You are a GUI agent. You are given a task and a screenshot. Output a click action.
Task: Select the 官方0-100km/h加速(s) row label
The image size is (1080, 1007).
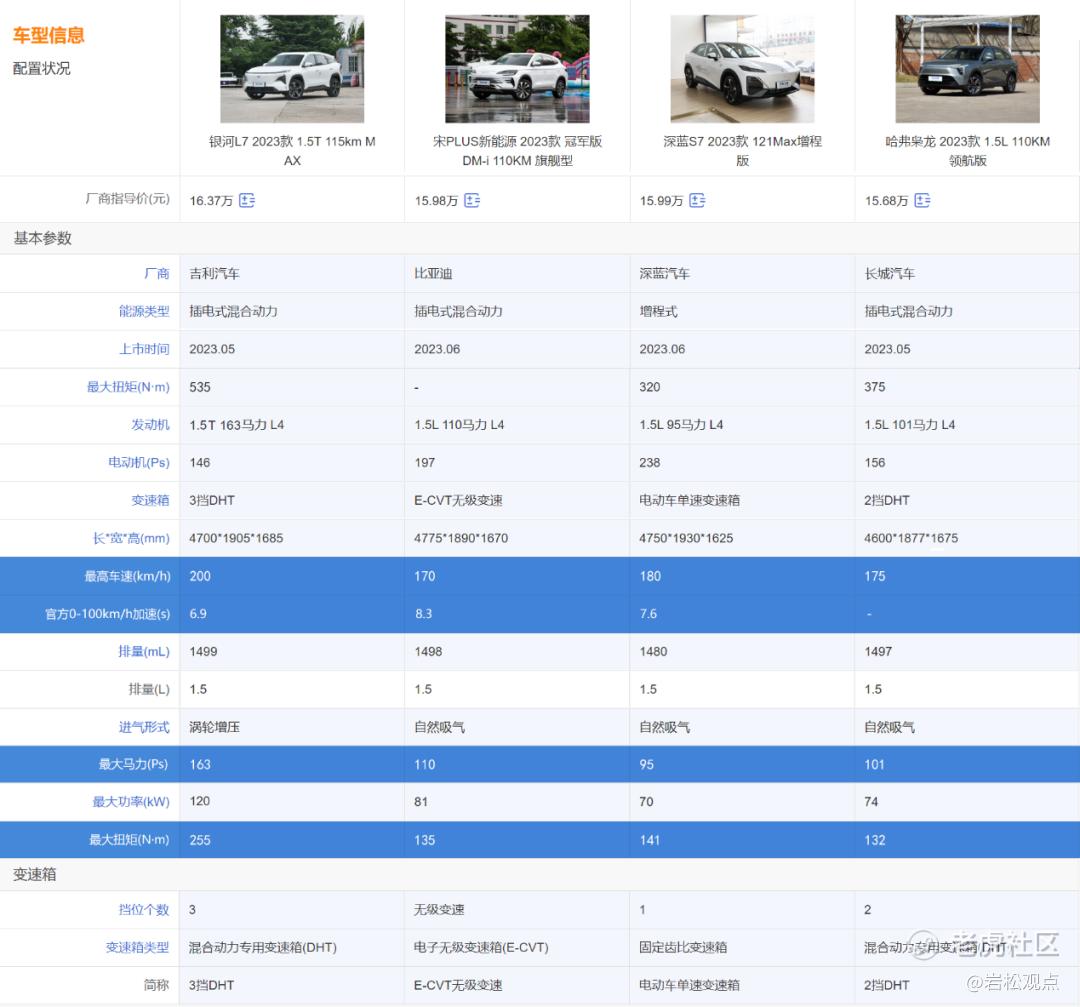pyautogui.click(x=107, y=614)
